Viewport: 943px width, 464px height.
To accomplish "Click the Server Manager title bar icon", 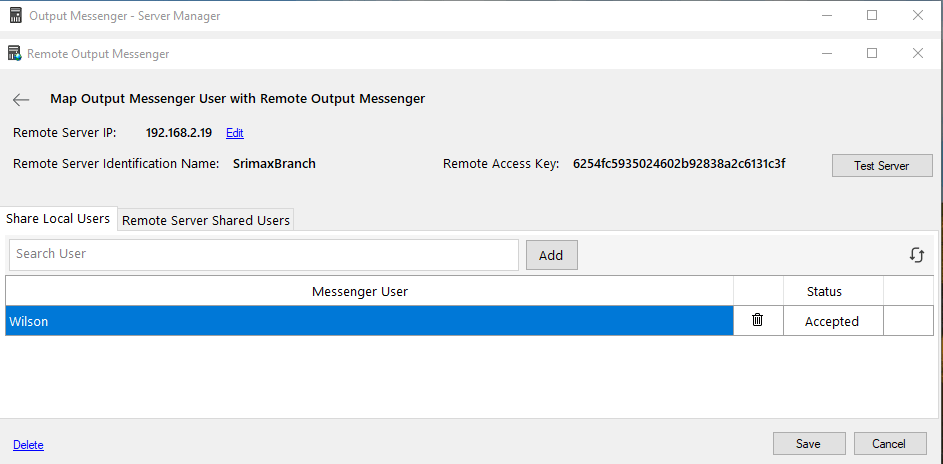I will point(16,16).
